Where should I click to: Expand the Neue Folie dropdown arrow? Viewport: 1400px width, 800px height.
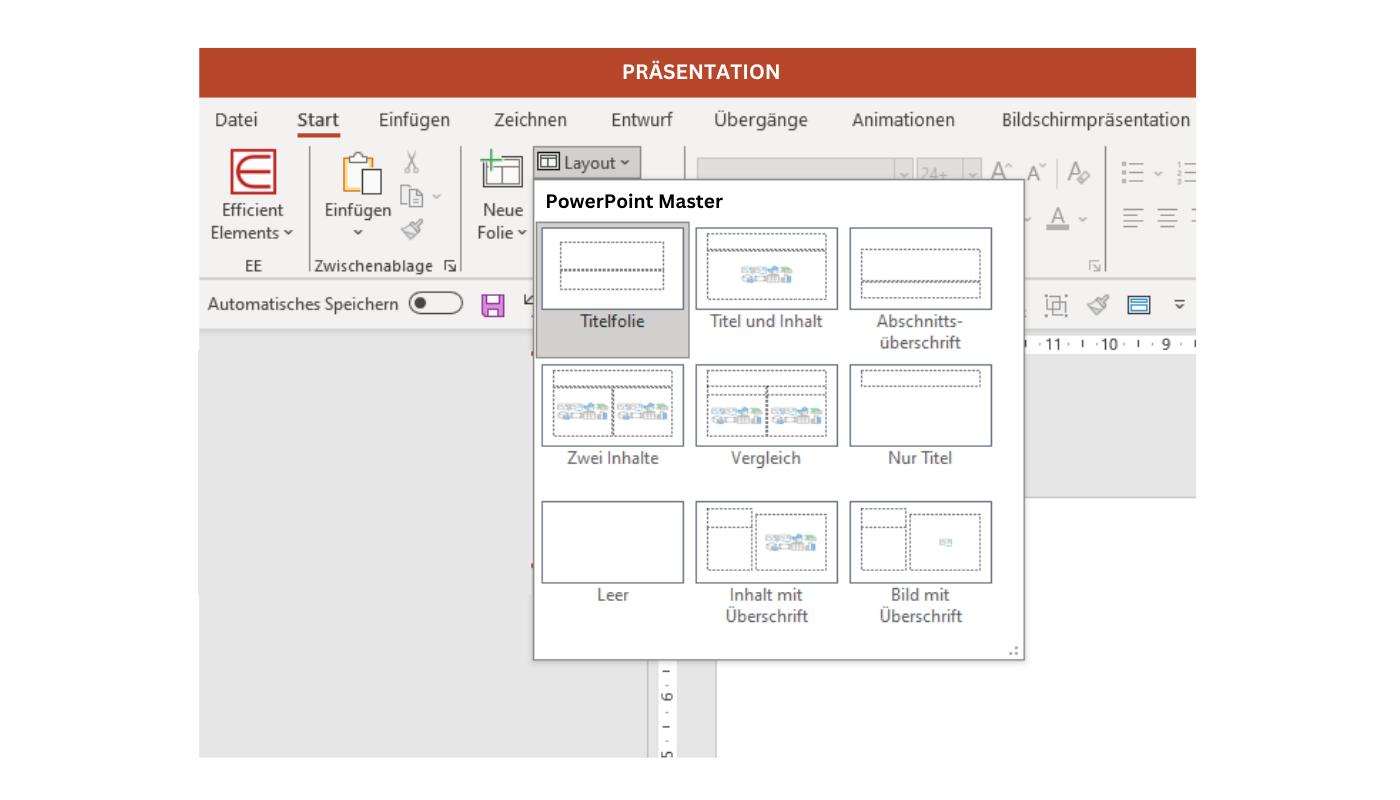[522, 233]
